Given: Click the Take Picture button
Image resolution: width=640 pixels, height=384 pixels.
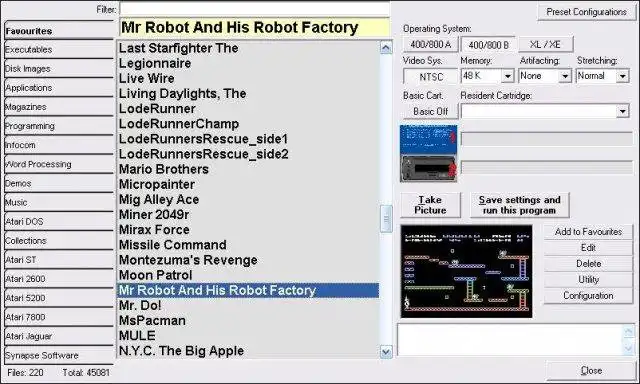Looking at the screenshot, I should pyautogui.click(x=430, y=205).
